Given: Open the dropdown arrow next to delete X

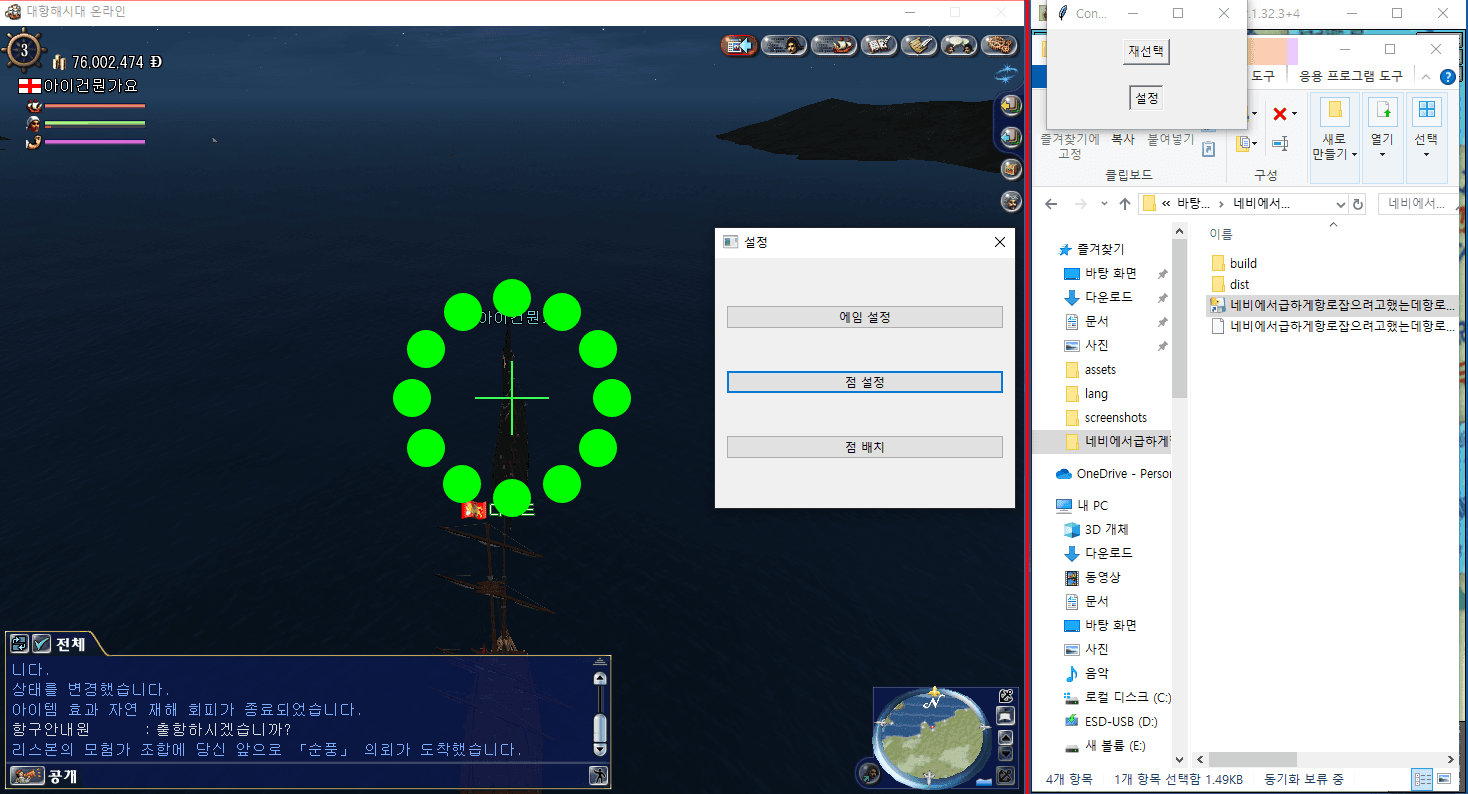Looking at the screenshot, I should pos(1295,114).
